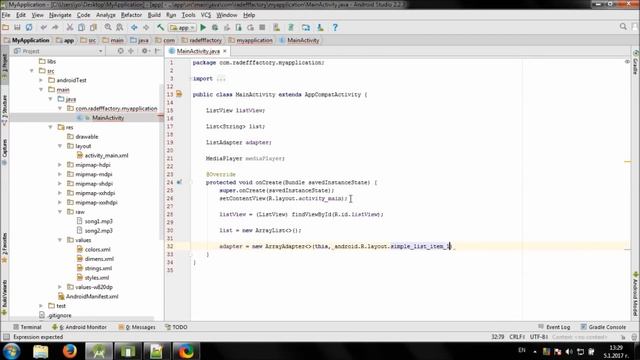Click the Copy toolbar icon
The width and height of the screenshot is (640, 360).
[82, 27]
